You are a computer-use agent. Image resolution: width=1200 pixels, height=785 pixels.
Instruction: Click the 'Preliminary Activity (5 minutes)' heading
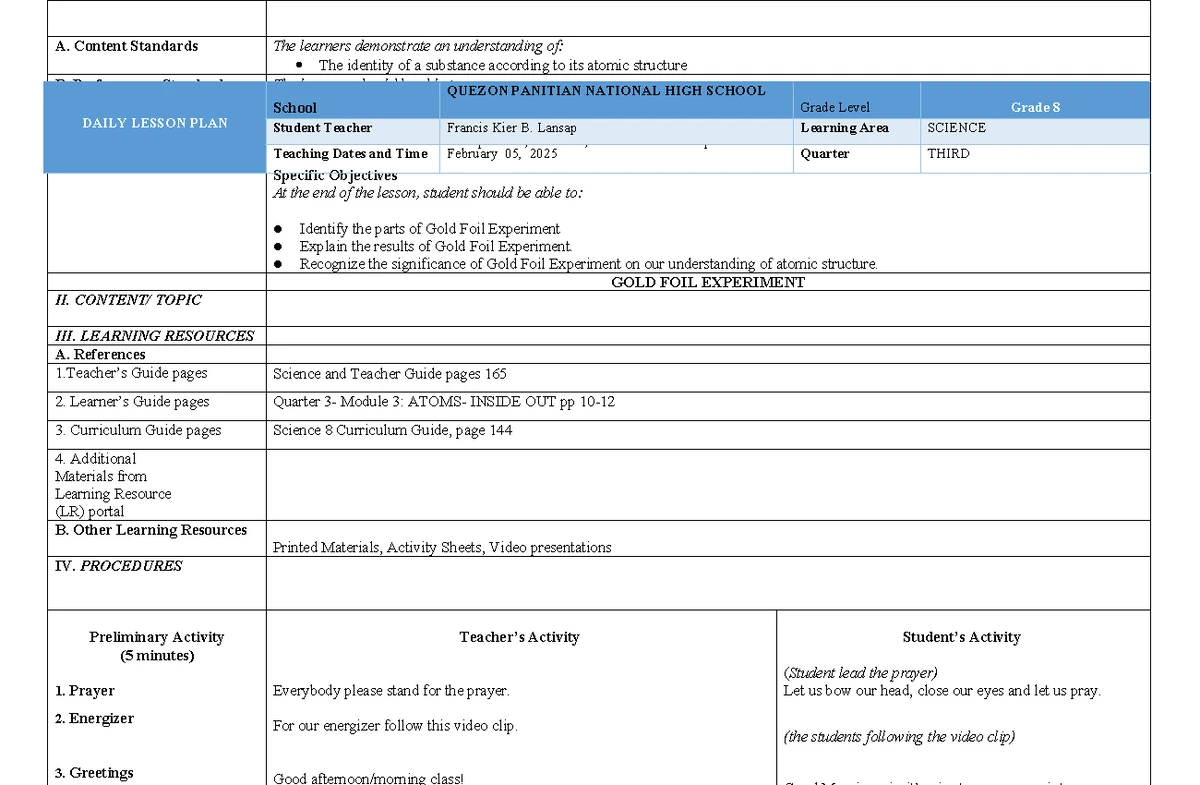tap(156, 646)
